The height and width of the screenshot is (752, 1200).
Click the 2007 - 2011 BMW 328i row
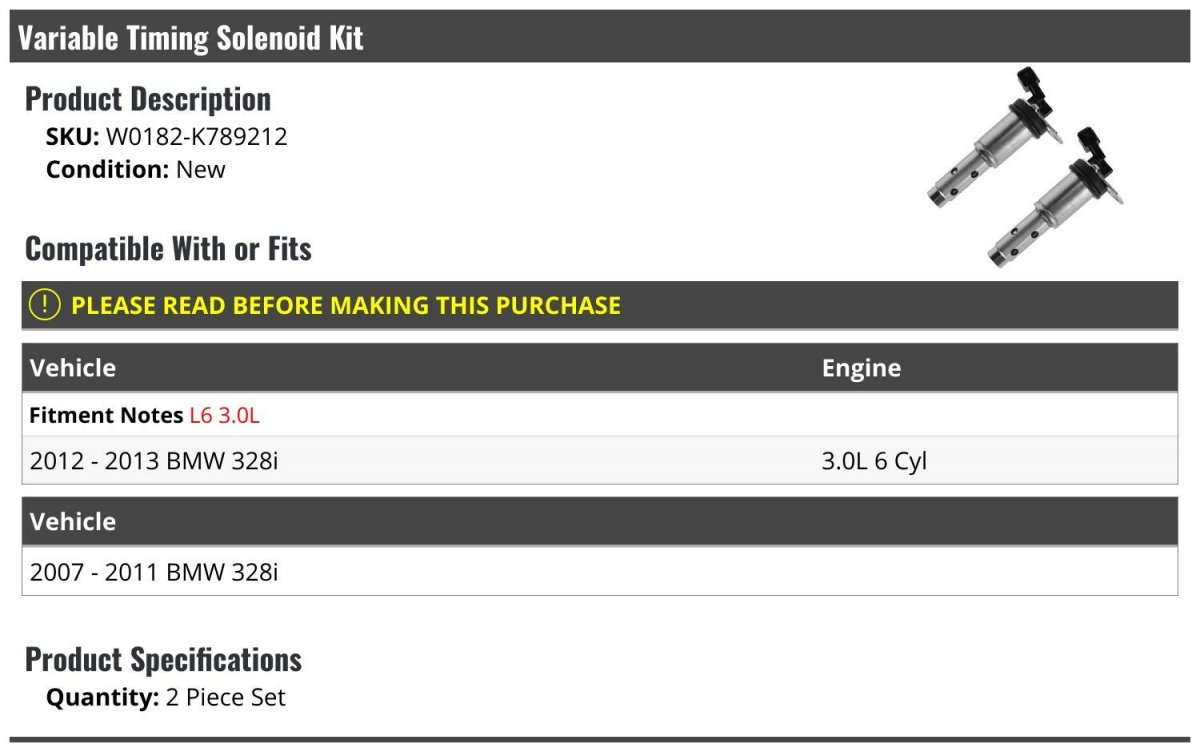tap(600, 572)
